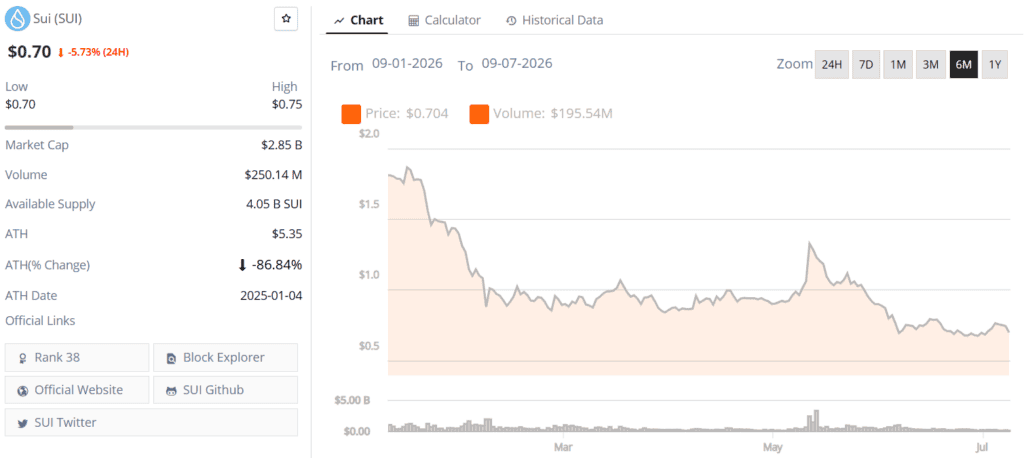This screenshot has width=1024, height=458.
Task: Click the ATH value $5.35
Action: [x=287, y=234]
